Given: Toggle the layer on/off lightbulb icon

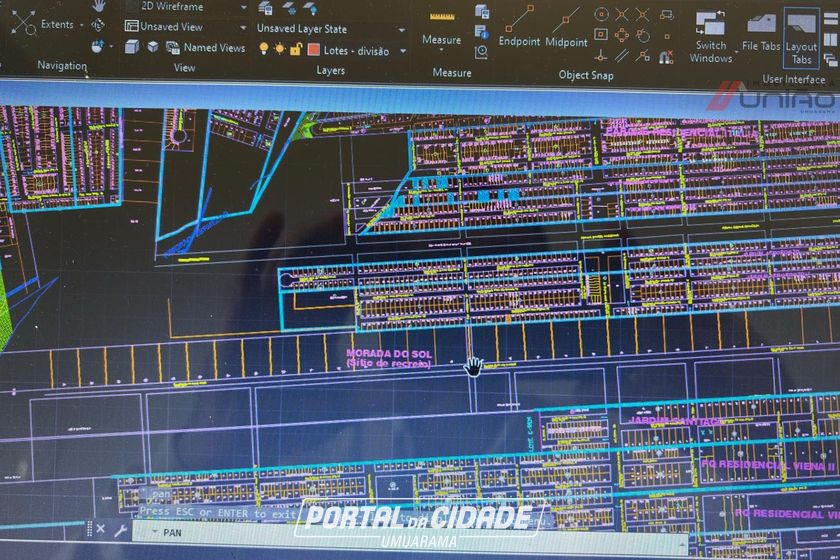Looking at the screenshot, I should (264, 48).
